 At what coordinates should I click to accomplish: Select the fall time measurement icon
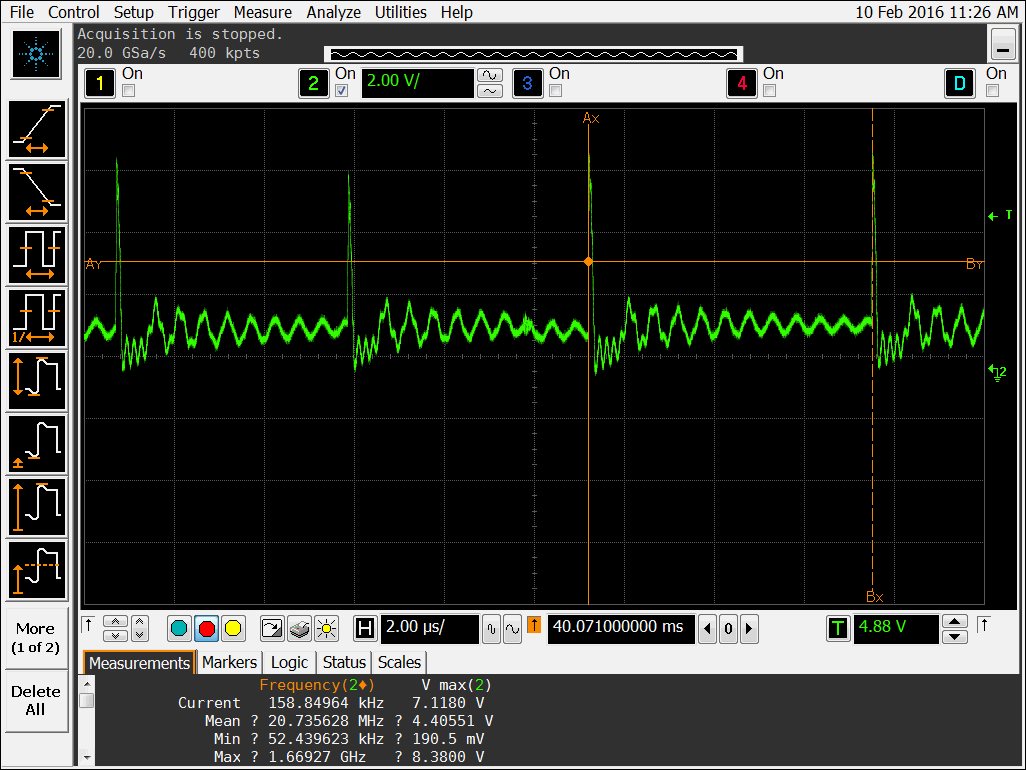(x=37, y=192)
